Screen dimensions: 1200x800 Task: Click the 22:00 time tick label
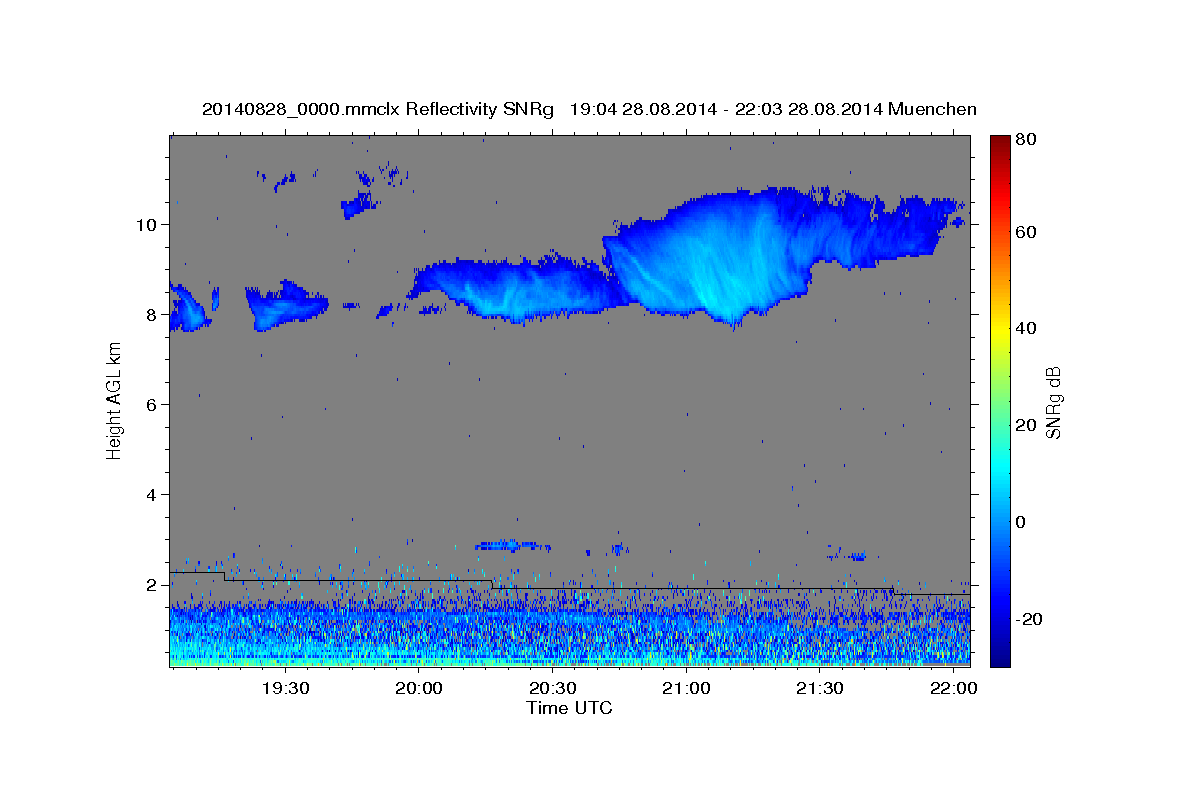pos(954,689)
